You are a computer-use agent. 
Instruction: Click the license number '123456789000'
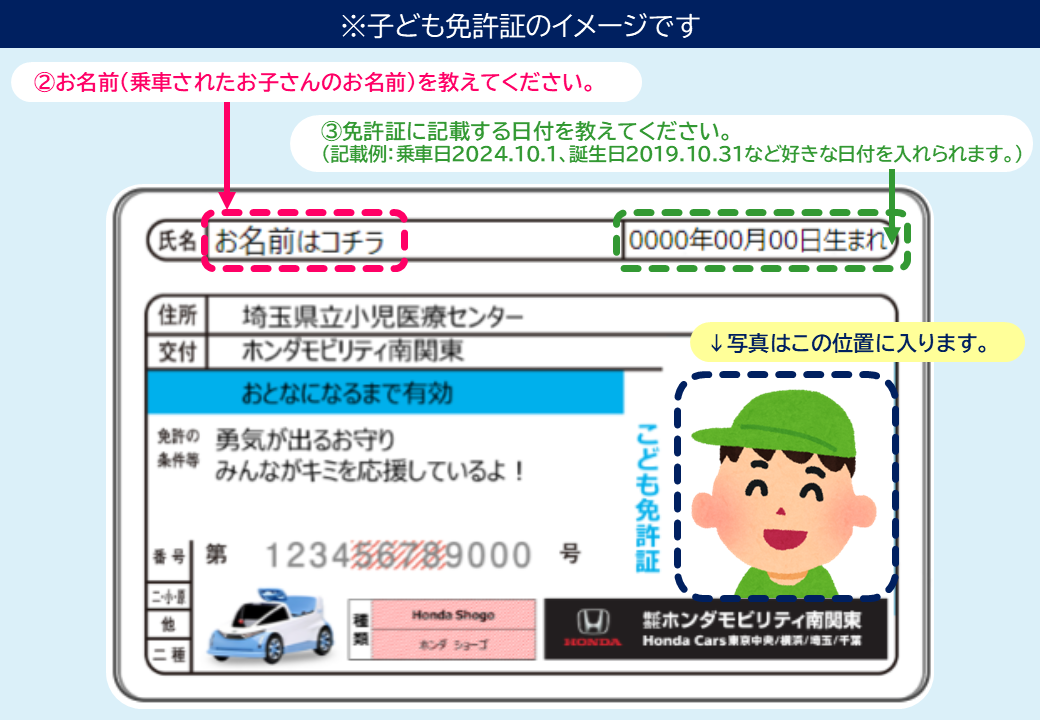[398, 556]
